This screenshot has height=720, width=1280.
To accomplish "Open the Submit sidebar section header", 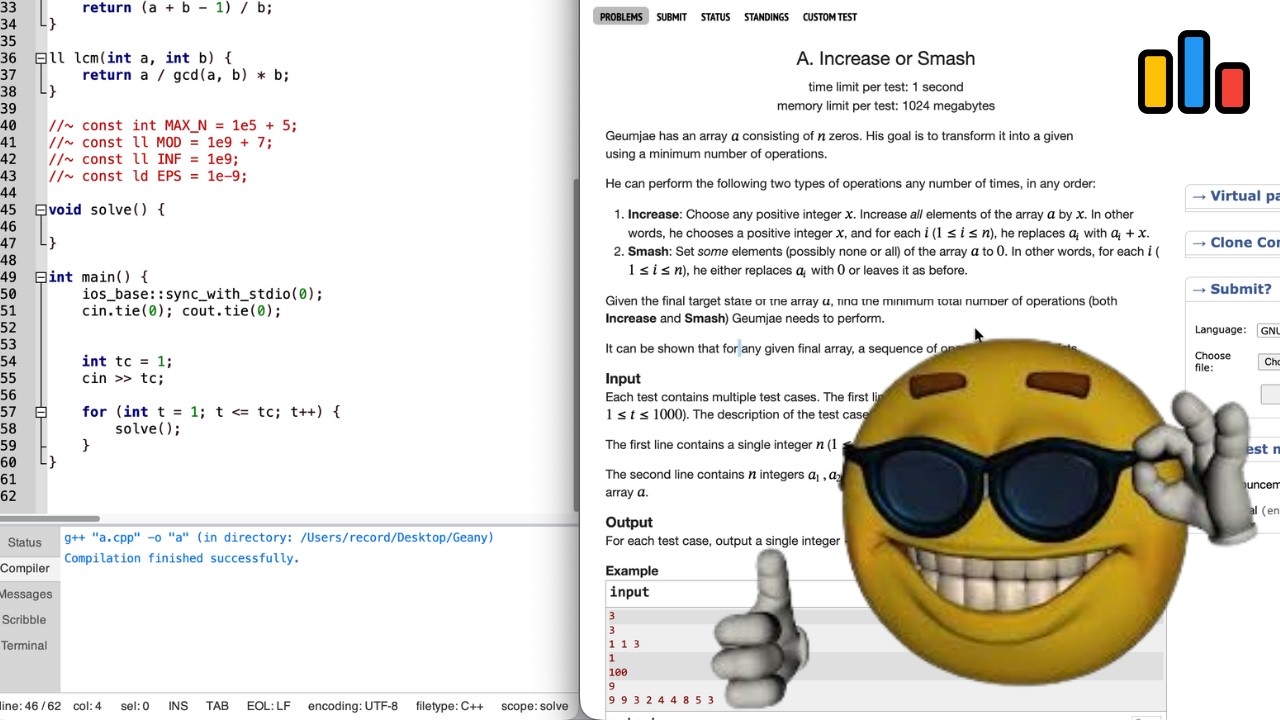I will tap(1232, 289).
